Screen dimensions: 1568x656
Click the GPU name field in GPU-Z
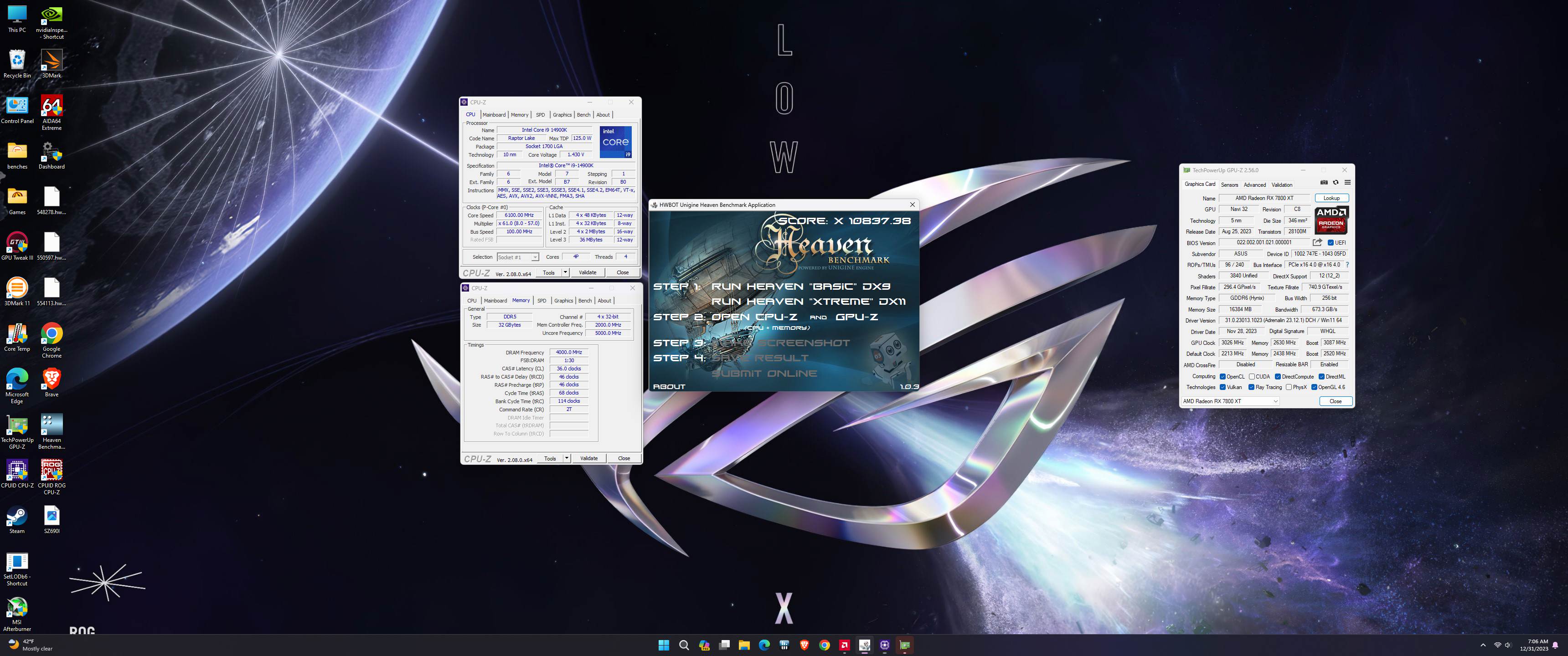coord(1264,198)
